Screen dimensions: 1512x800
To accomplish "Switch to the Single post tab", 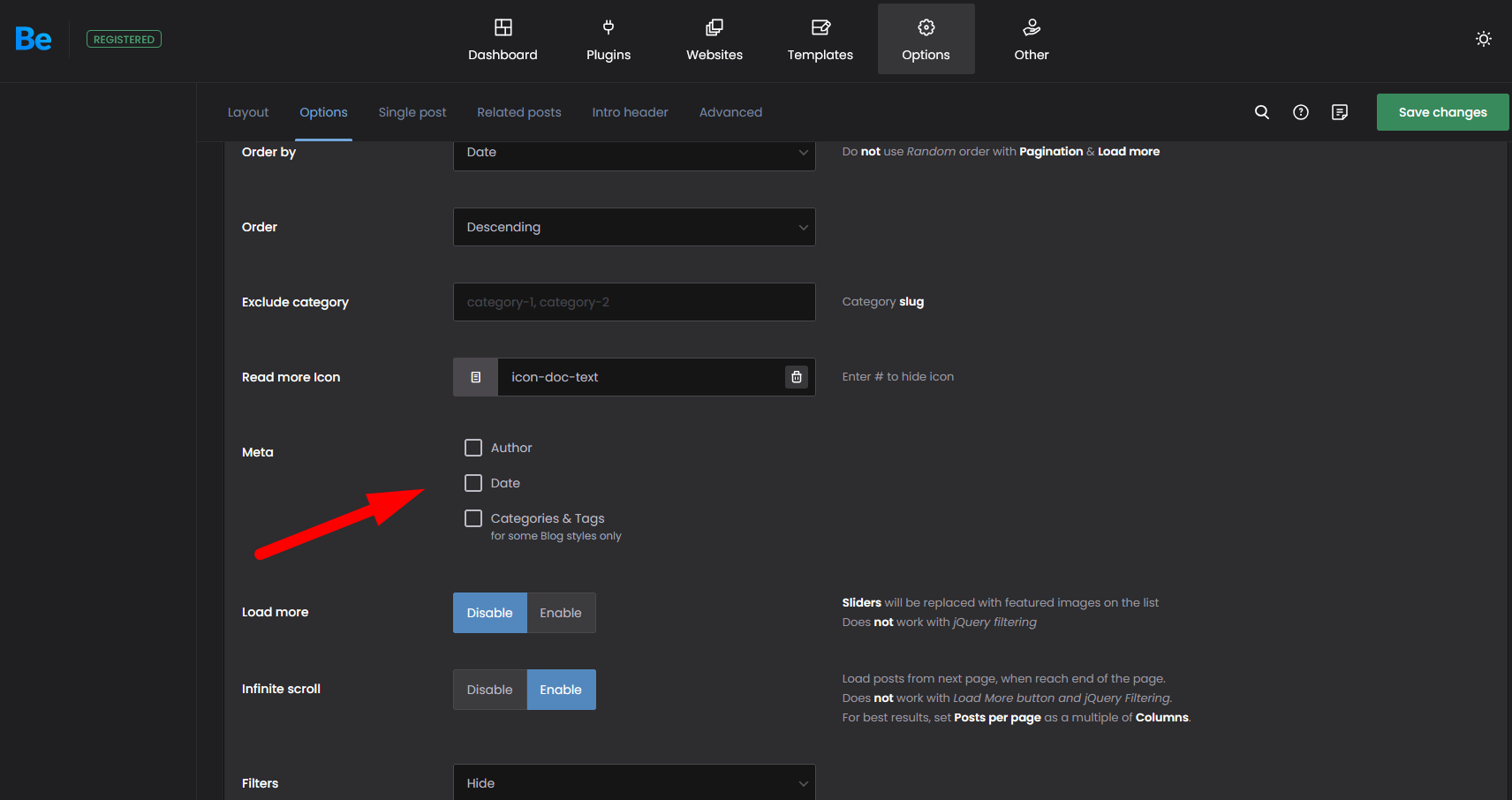I will click(x=412, y=112).
